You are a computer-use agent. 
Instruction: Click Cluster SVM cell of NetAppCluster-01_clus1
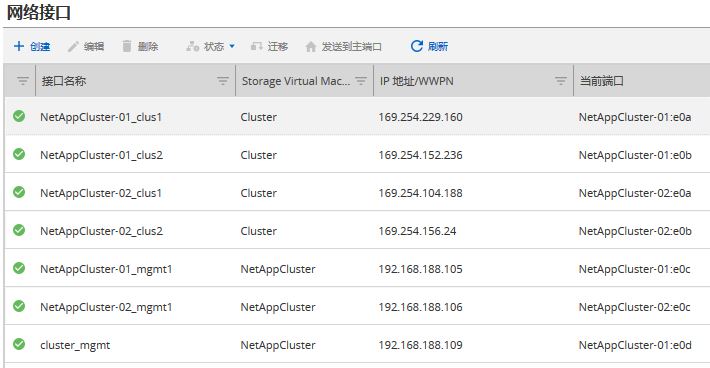[259, 117]
